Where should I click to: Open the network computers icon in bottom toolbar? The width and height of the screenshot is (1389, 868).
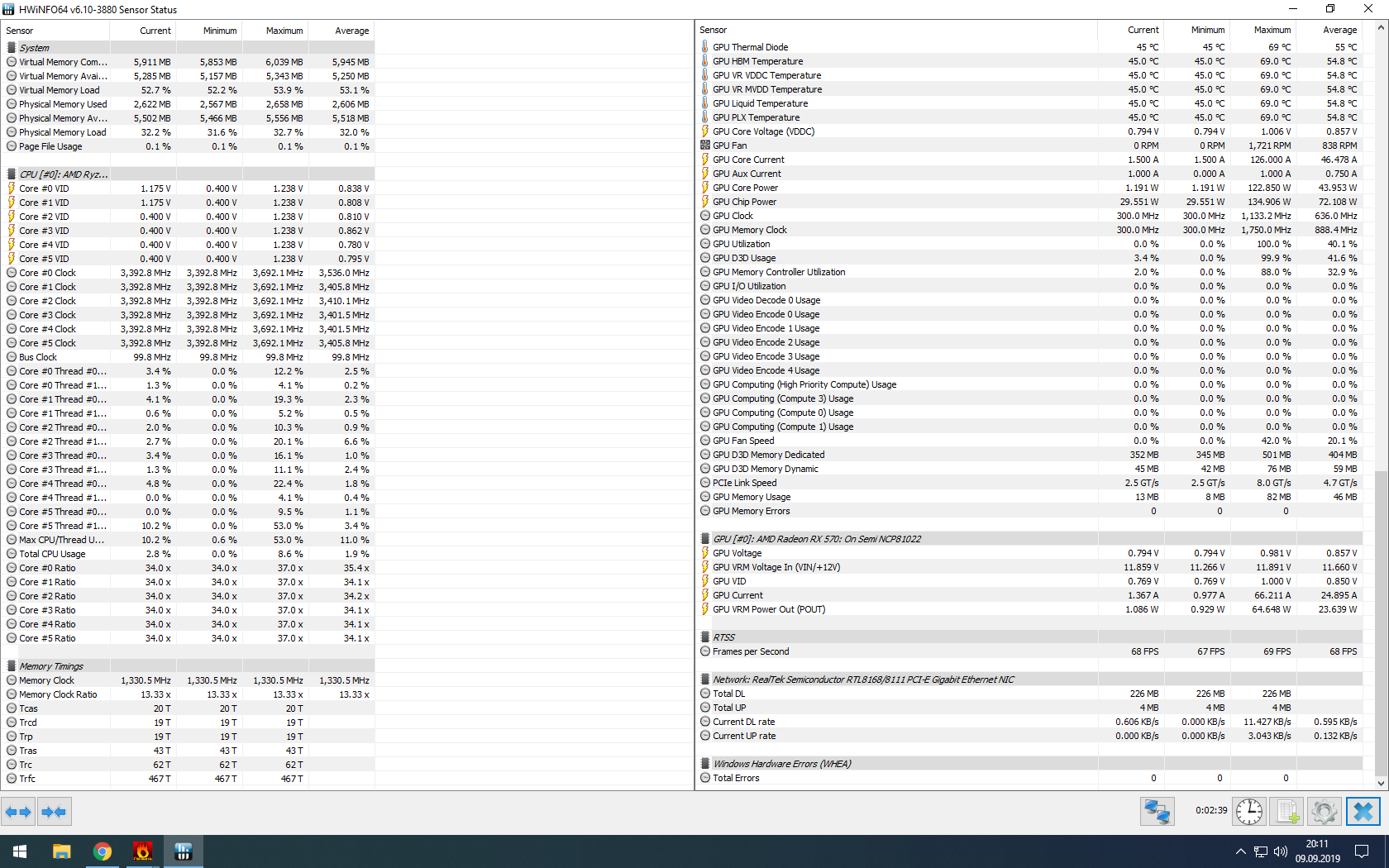click(1157, 812)
